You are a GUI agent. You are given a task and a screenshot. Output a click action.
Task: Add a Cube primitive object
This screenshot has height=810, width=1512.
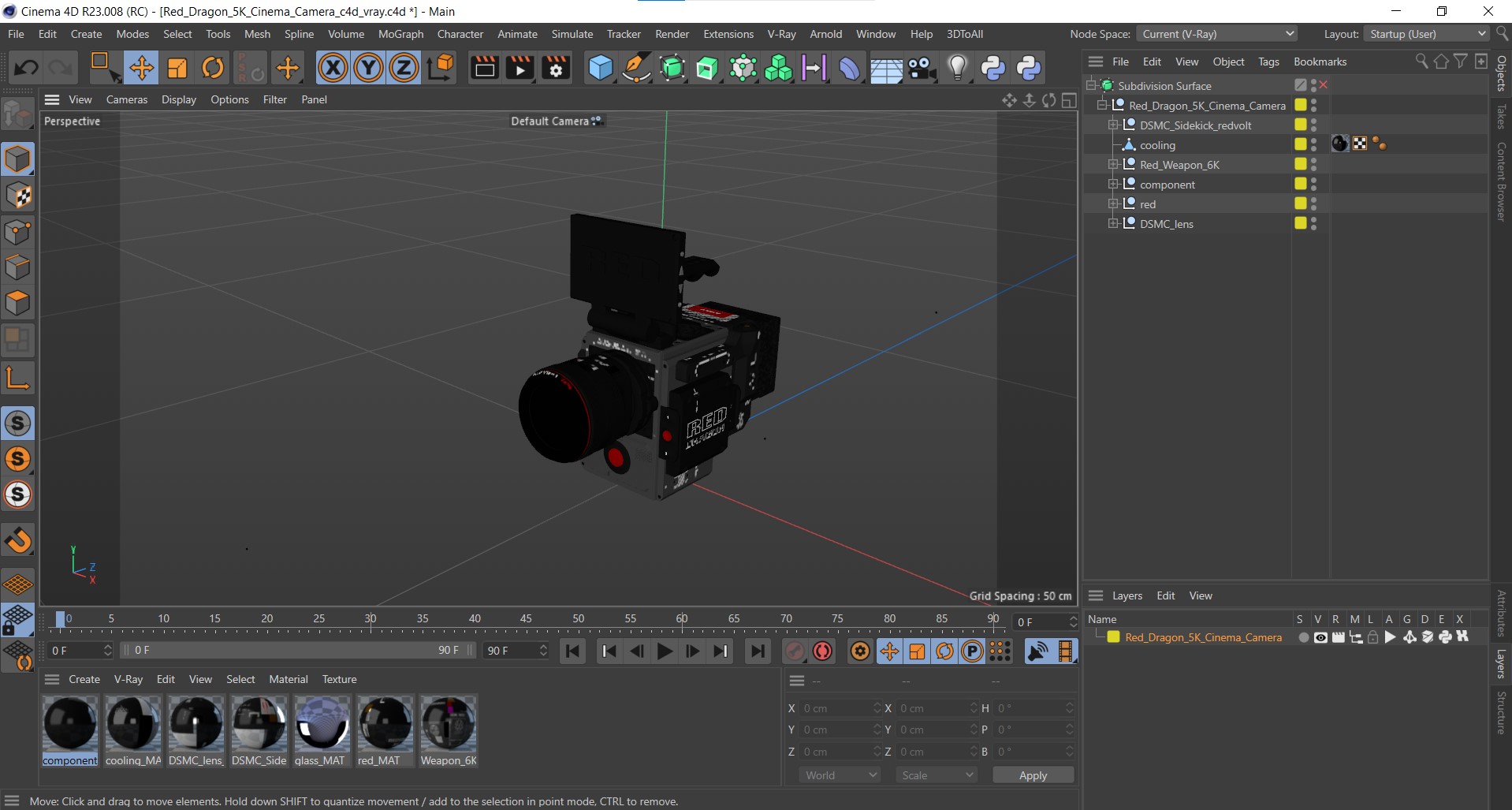pyautogui.click(x=600, y=68)
